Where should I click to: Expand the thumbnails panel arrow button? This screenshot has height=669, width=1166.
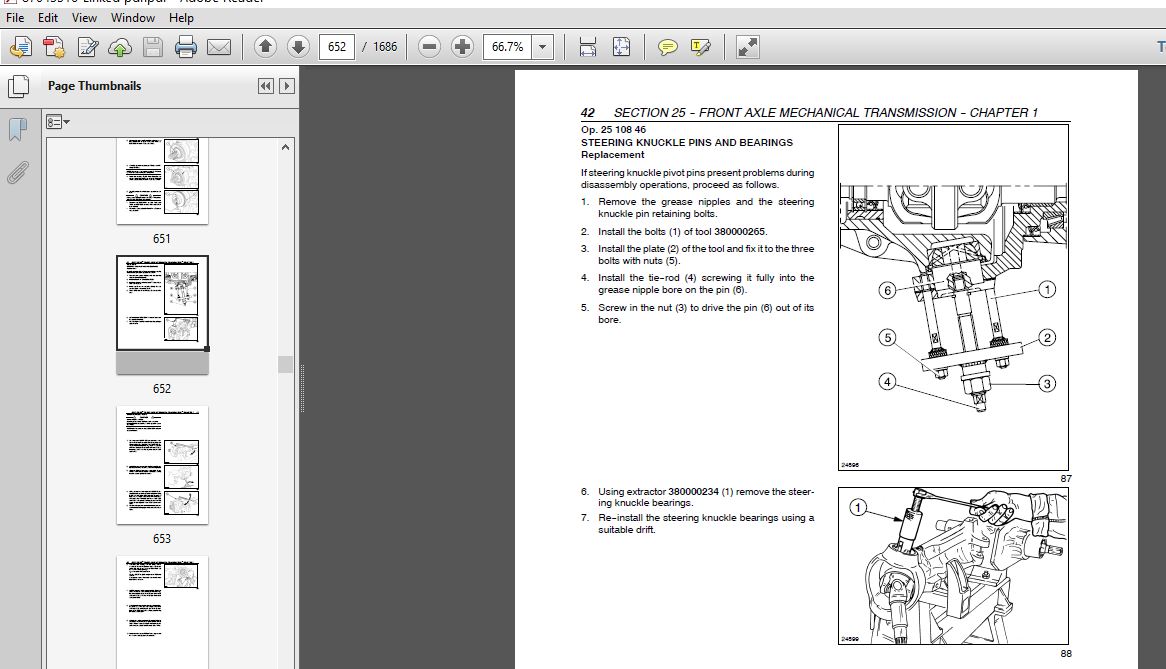(286, 86)
